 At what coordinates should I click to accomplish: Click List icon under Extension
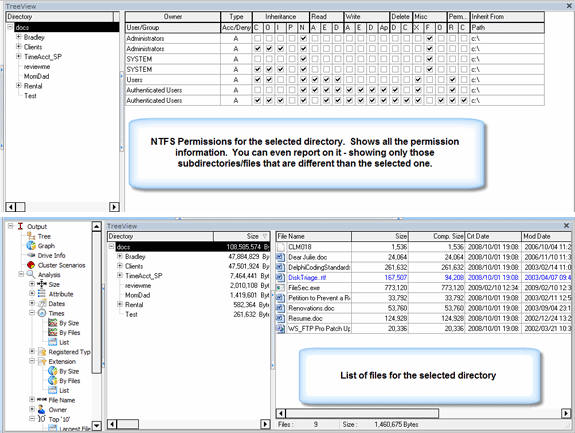tap(52, 390)
